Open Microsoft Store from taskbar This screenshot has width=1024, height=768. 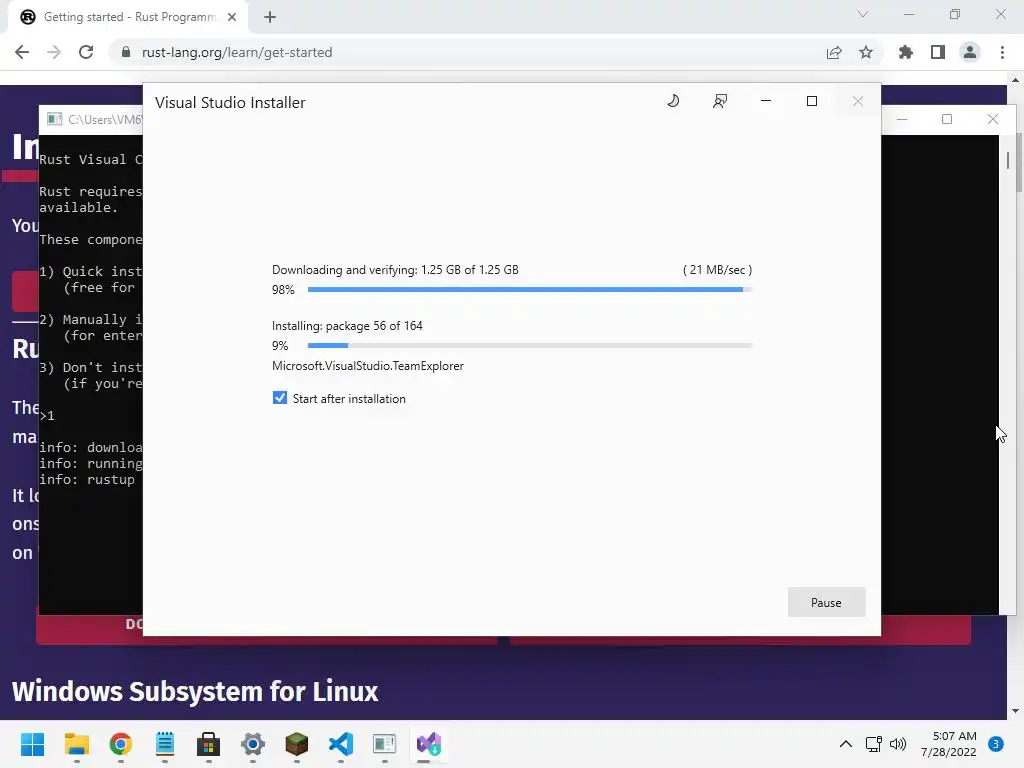coord(208,744)
